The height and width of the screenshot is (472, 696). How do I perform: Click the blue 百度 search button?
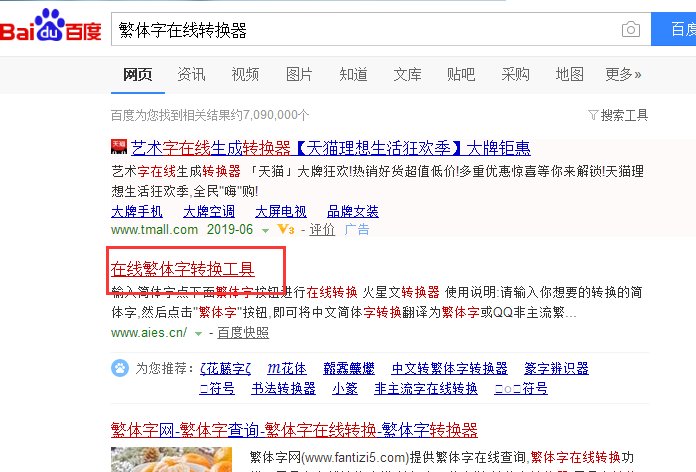tap(673, 29)
